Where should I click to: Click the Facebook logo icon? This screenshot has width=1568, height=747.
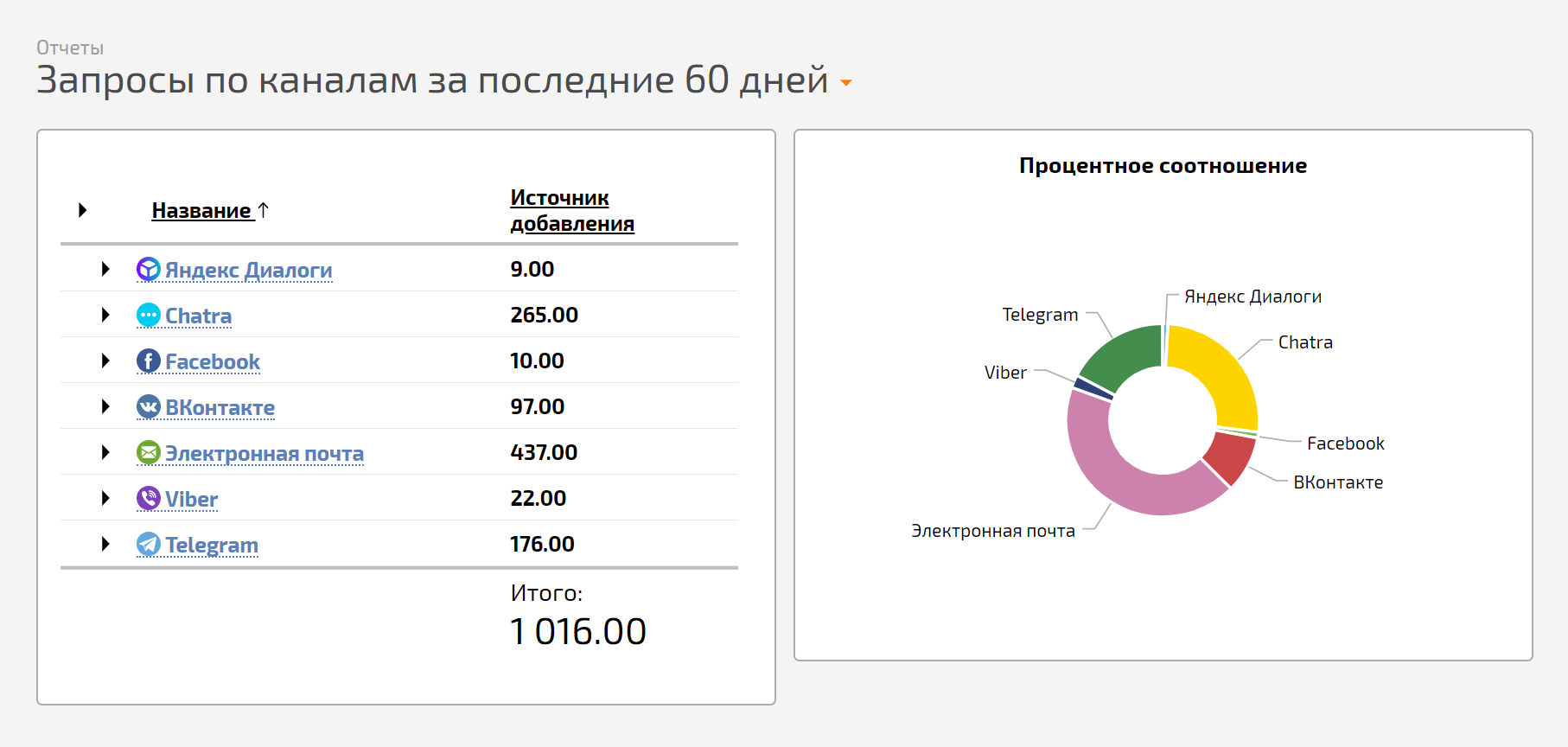click(149, 361)
